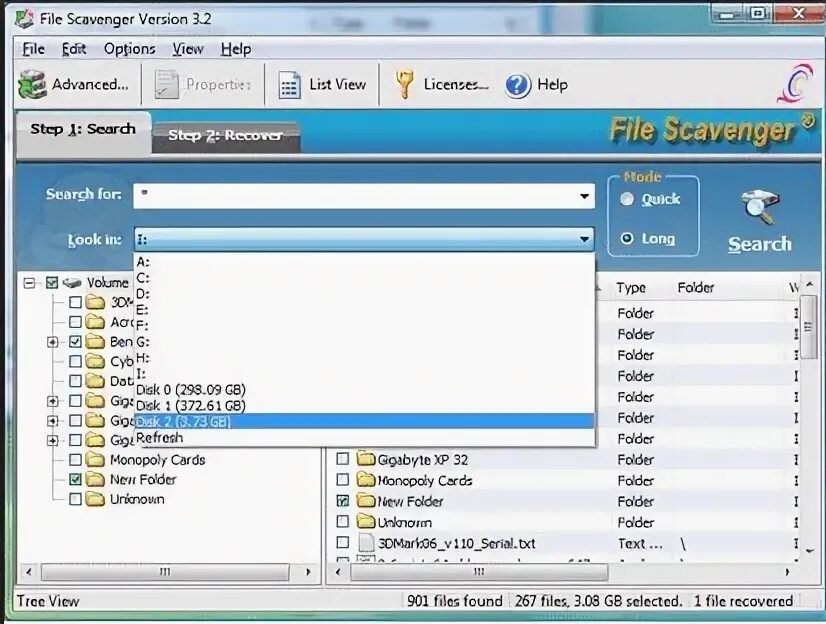Image resolution: width=826 pixels, height=624 pixels.
Task: Click Refresh in the drive list
Action: point(365,438)
